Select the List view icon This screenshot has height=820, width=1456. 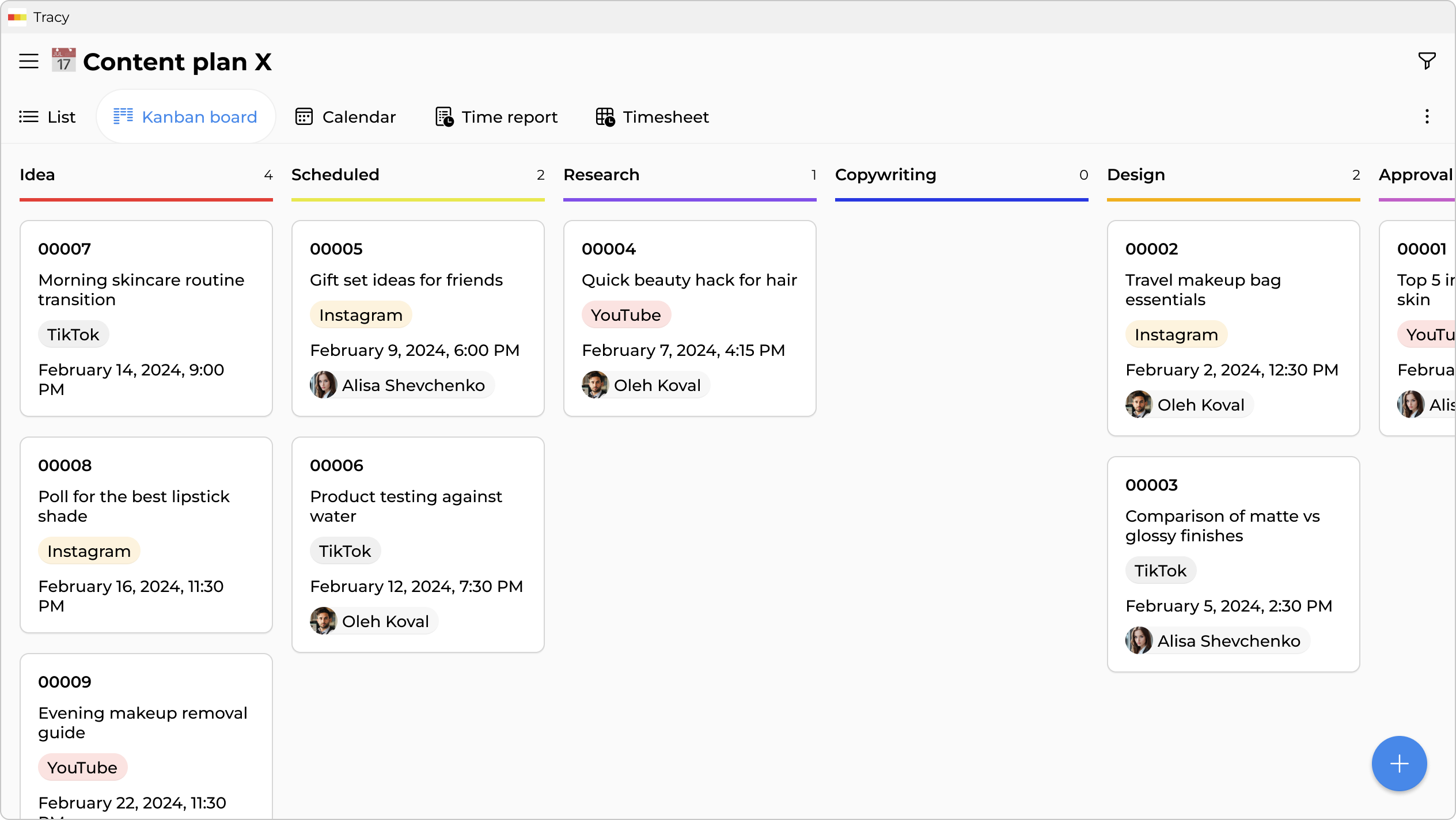pyautogui.click(x=28, y=116)
